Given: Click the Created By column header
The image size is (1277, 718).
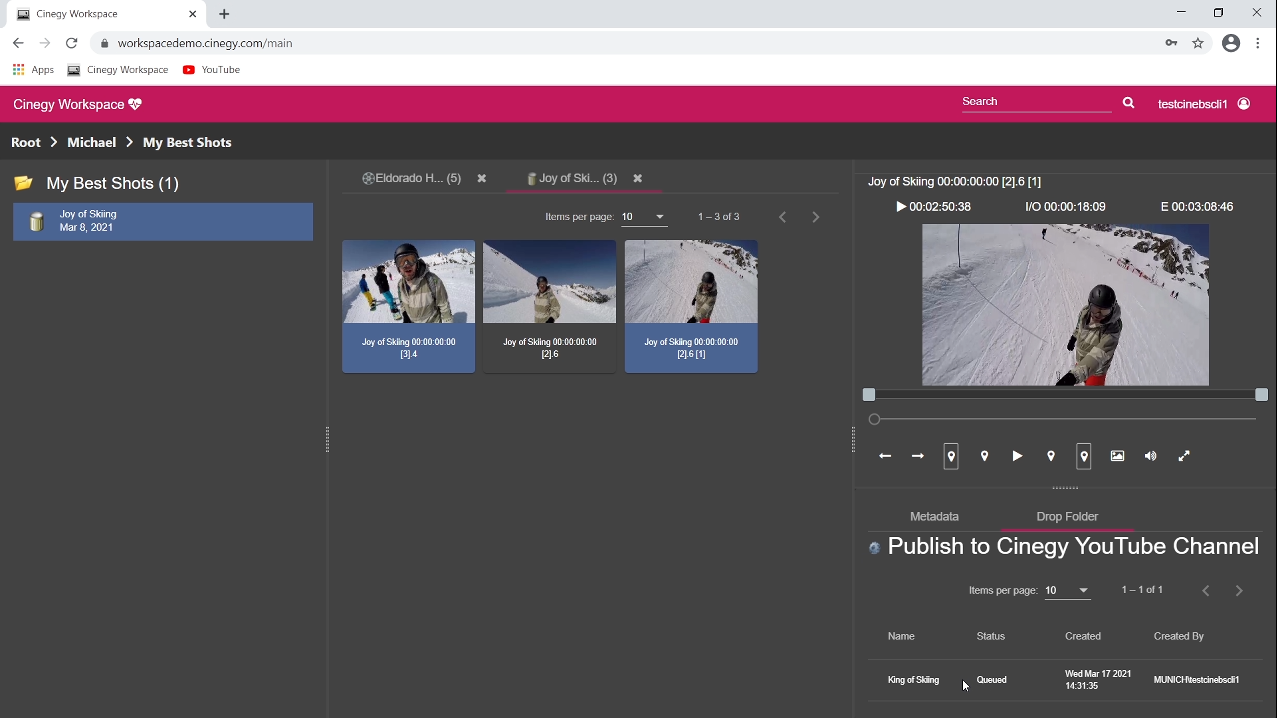Looking at the screenshot, I should coord(1179,636).
